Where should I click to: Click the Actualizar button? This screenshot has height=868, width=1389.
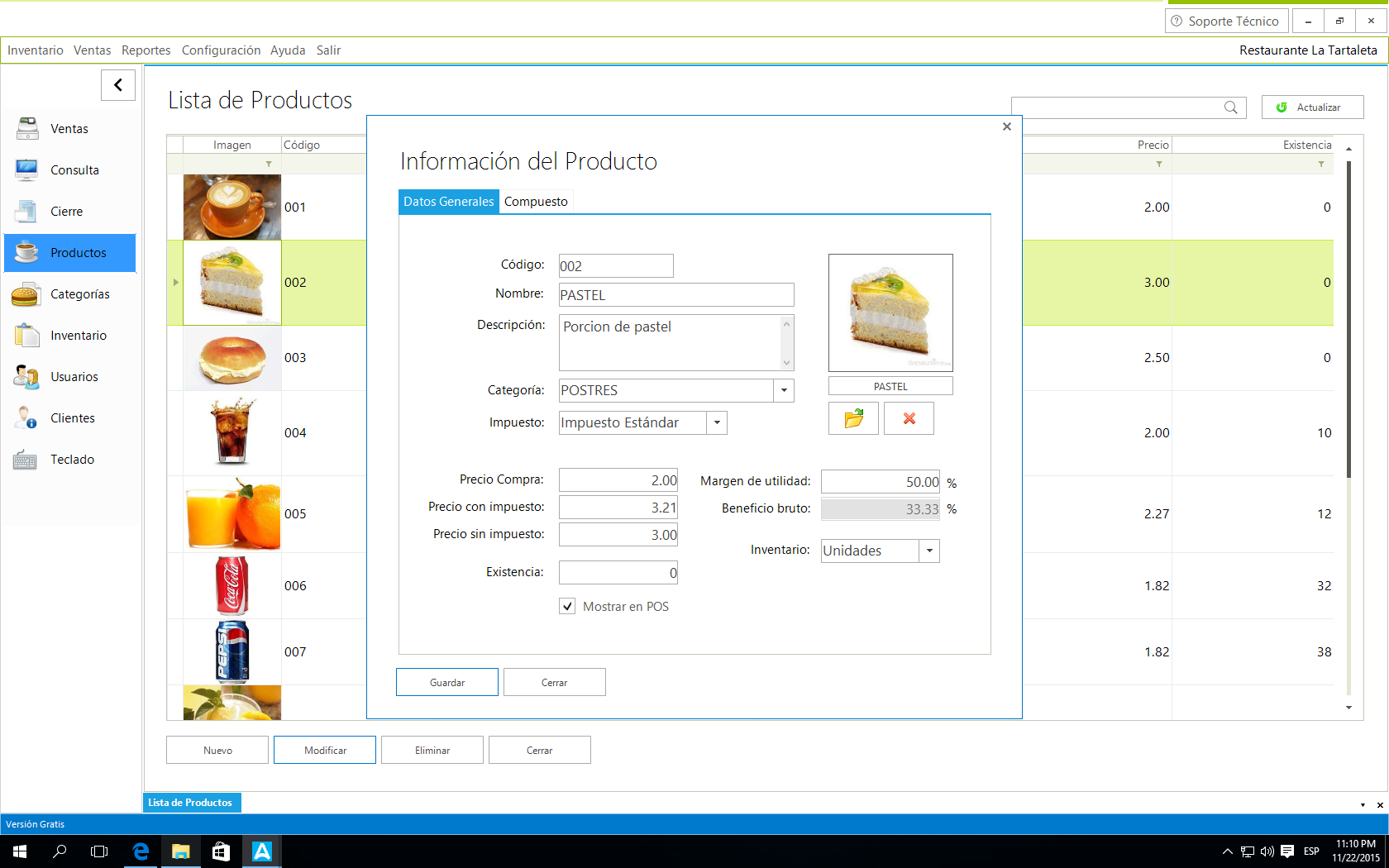(x=1313, y=107)
